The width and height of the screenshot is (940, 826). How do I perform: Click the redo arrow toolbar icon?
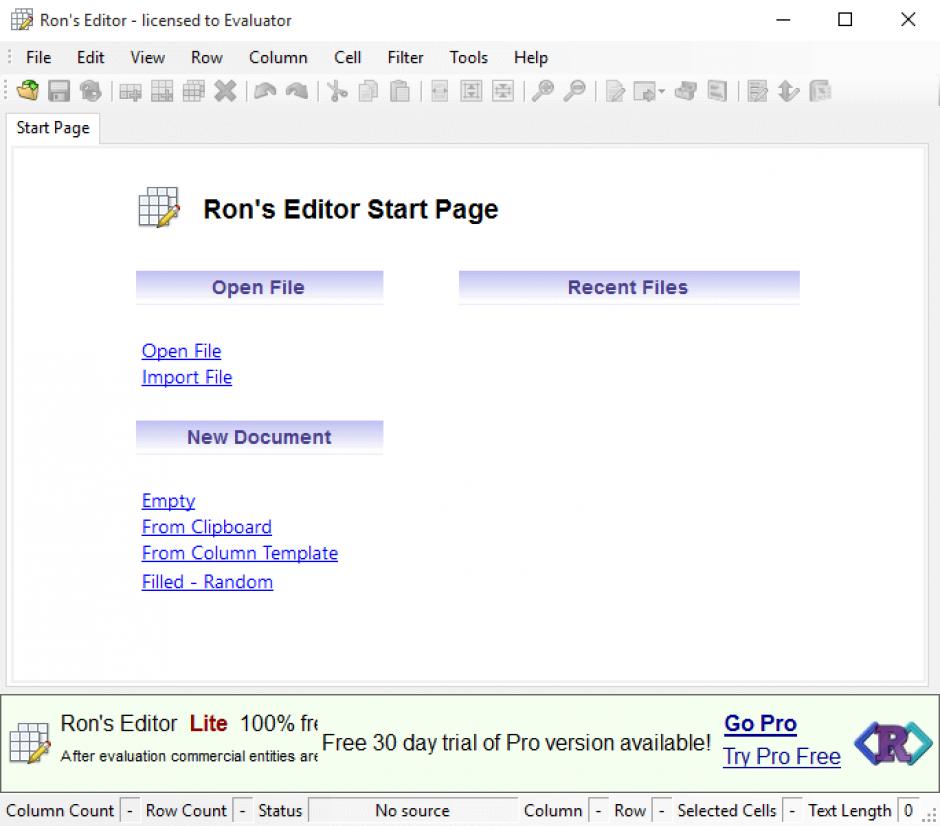click(296, 91)
